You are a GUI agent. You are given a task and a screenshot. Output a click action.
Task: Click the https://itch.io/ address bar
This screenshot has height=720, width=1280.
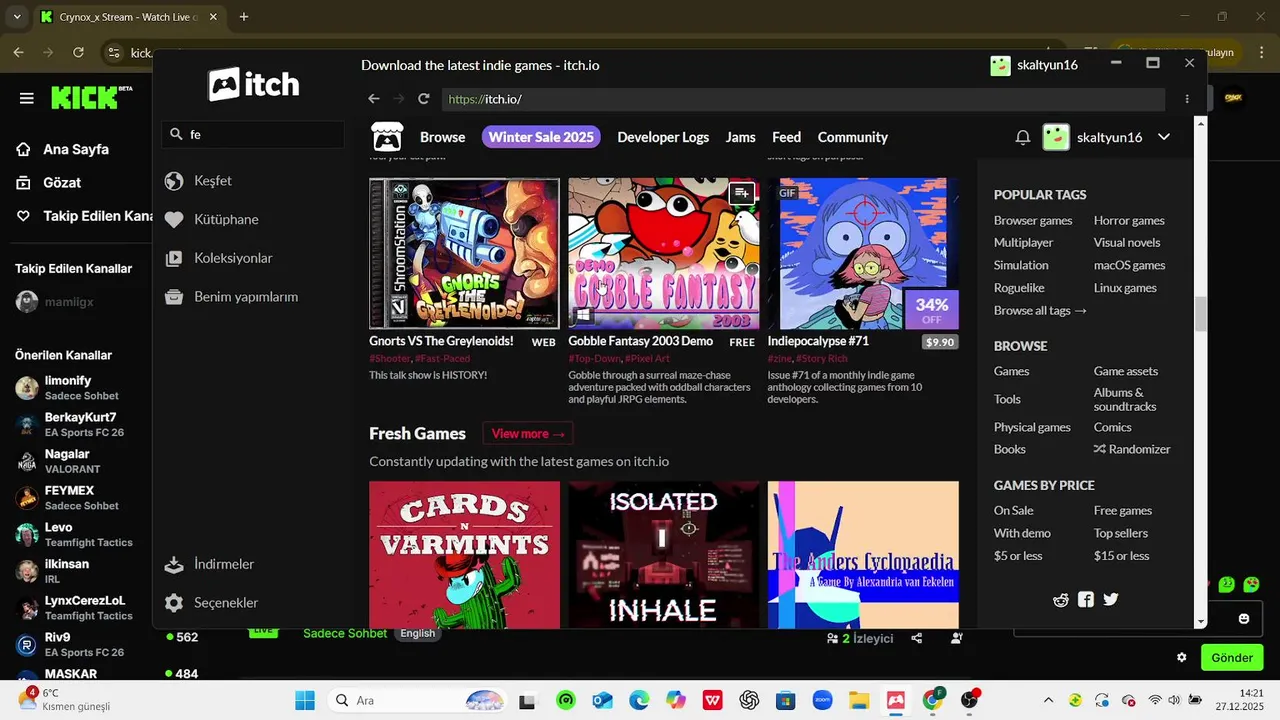(x=803, y=99)
